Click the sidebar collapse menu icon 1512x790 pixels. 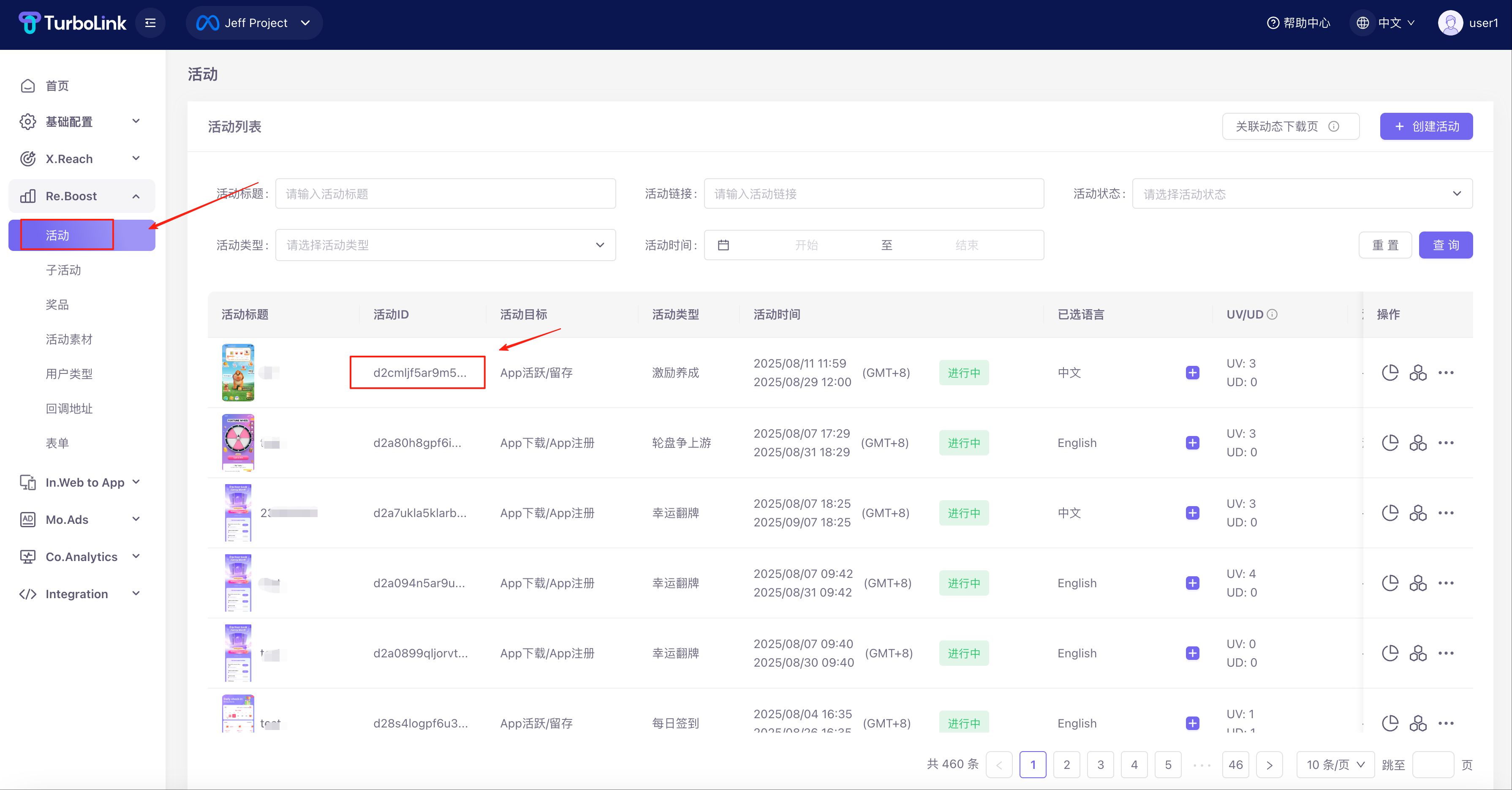(150, 23)
